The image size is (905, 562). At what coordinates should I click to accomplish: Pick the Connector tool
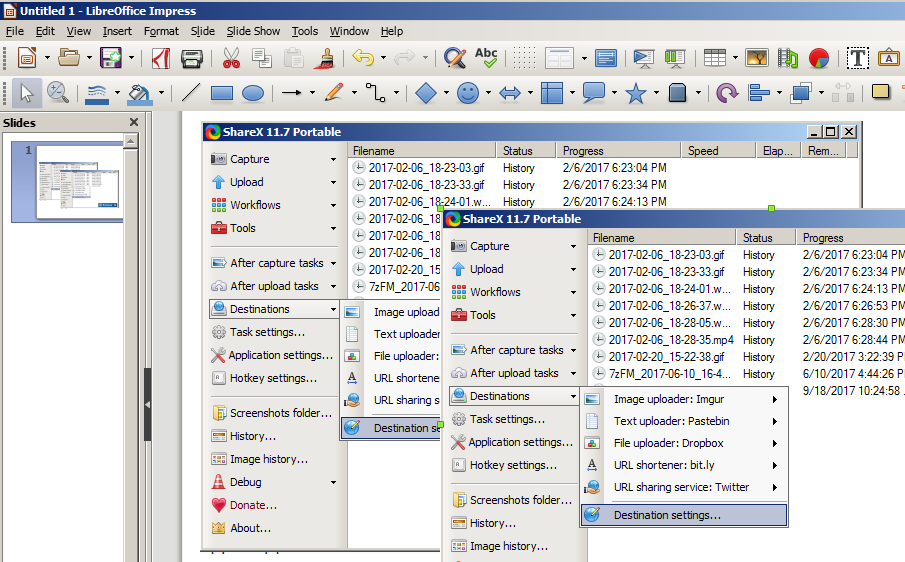tap(376, 93)
